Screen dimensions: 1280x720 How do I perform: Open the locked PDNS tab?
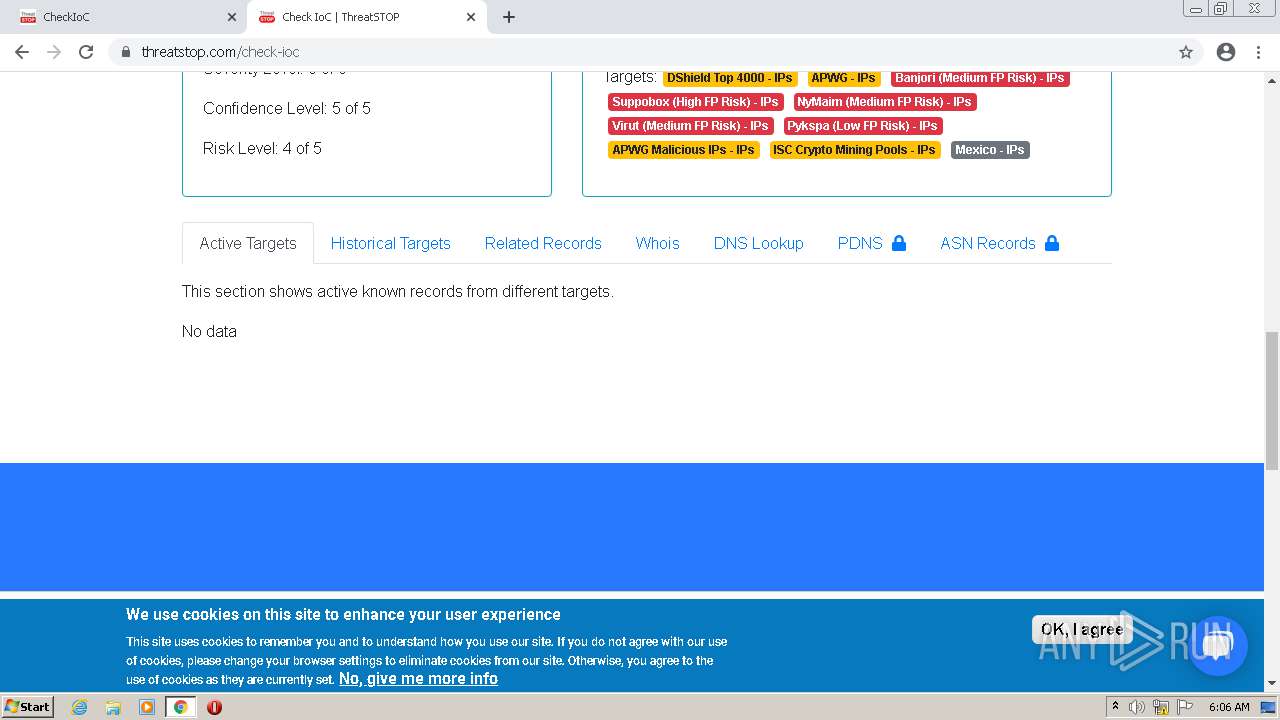pos(872,243)
